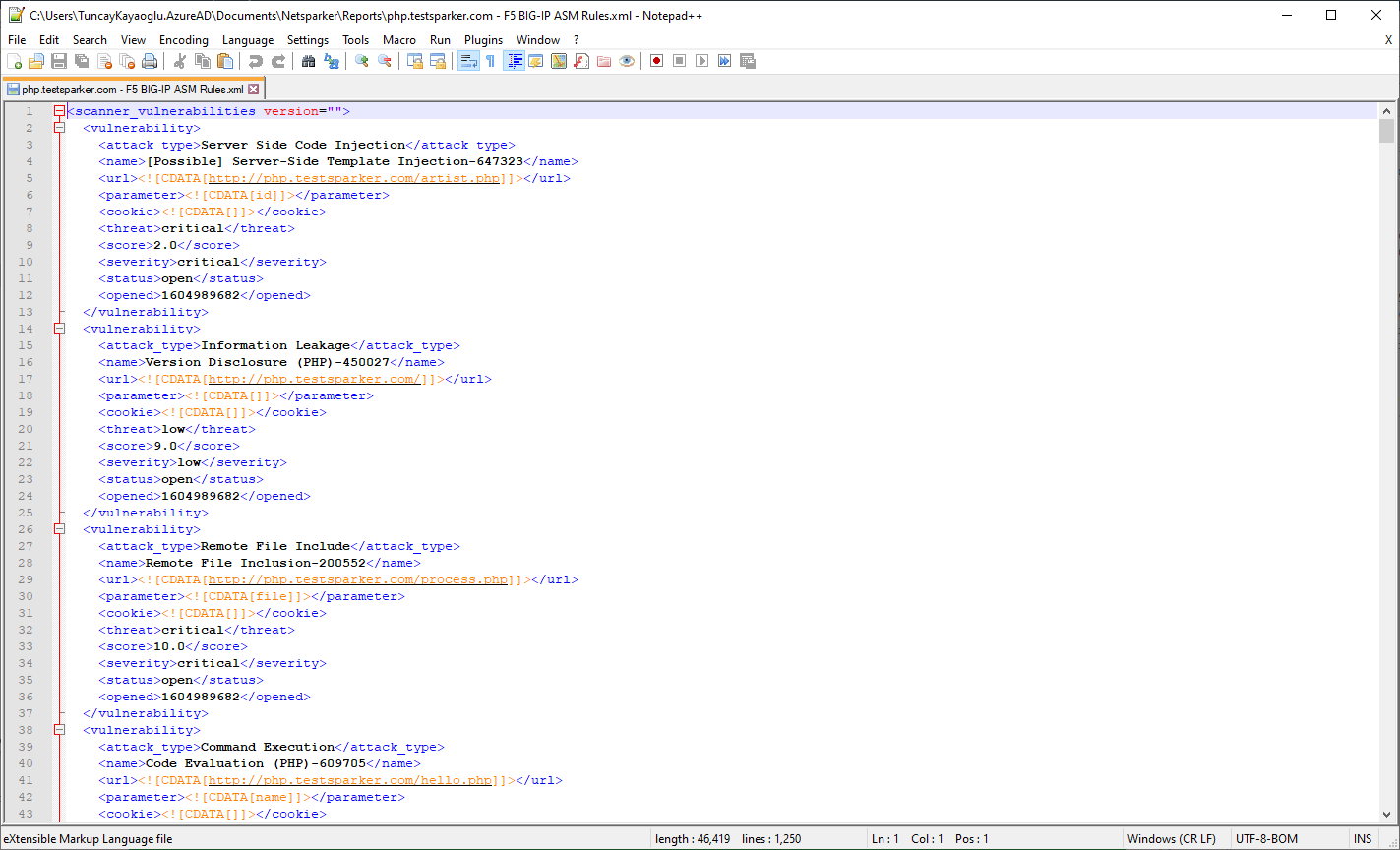
Task: Collapse the vulnerability element at line 26
Action: click(x=58, y=529)
